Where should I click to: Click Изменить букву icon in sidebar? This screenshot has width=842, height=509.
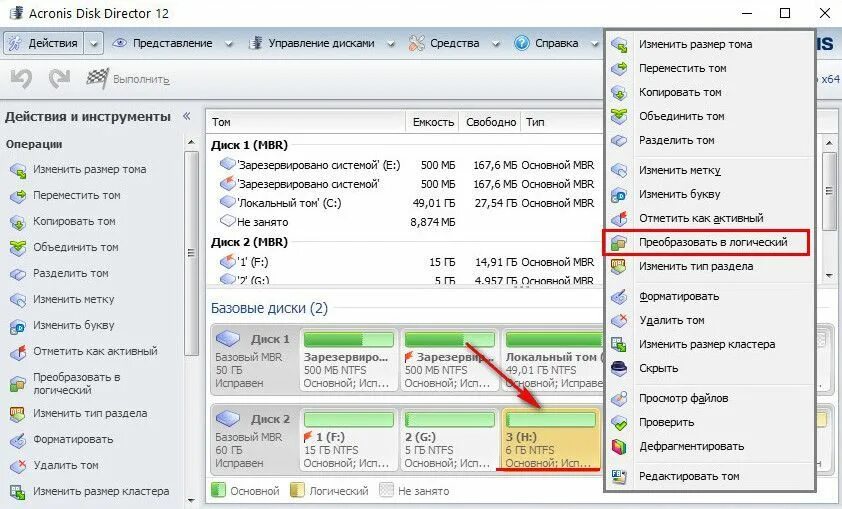(x=18, y=326)
